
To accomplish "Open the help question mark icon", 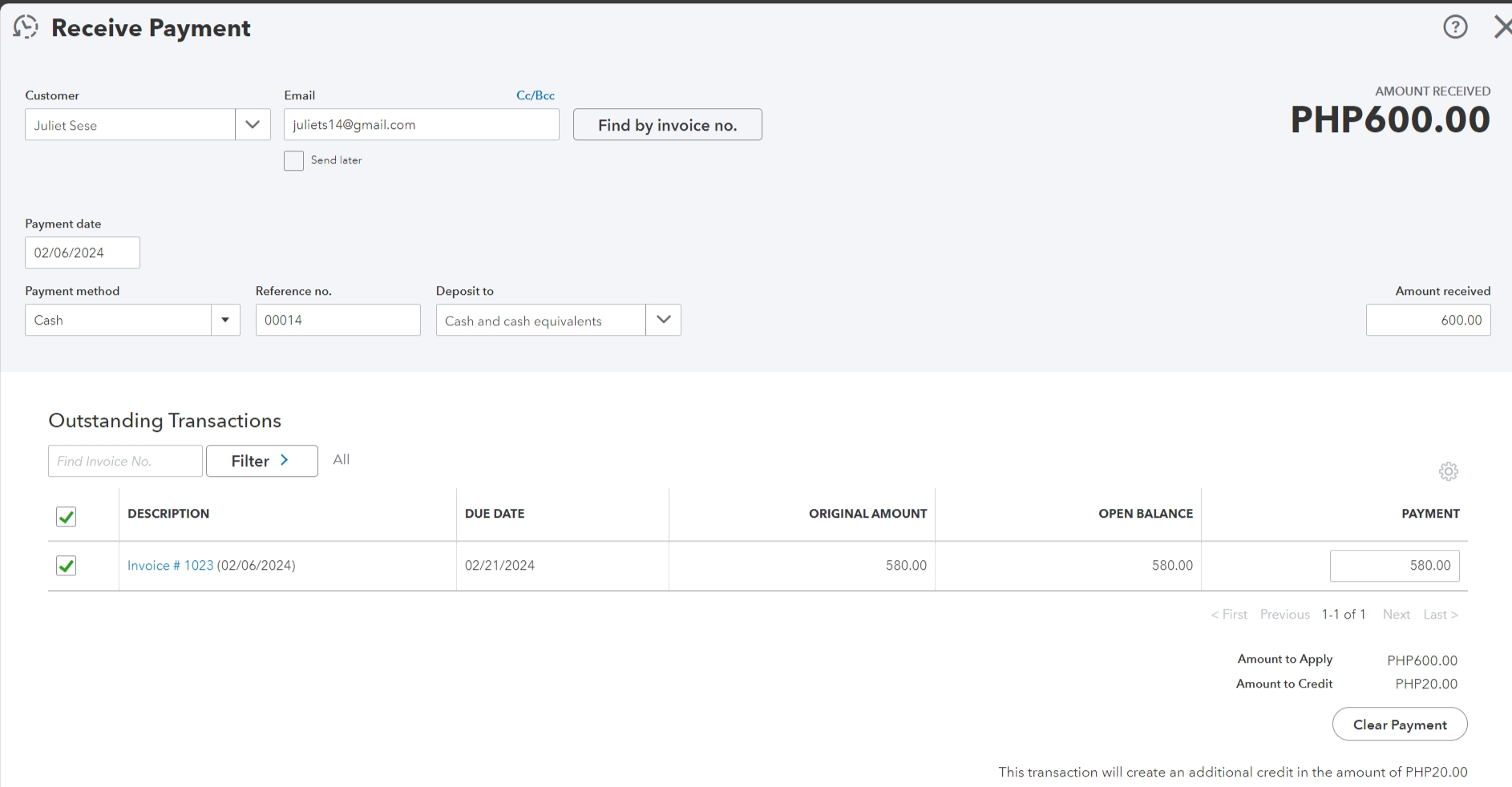I will click(x=1455, y=27).
